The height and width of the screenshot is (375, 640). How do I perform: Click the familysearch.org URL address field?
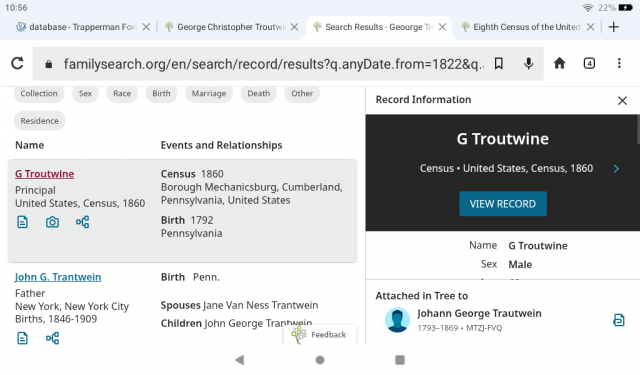coord(273,64)
